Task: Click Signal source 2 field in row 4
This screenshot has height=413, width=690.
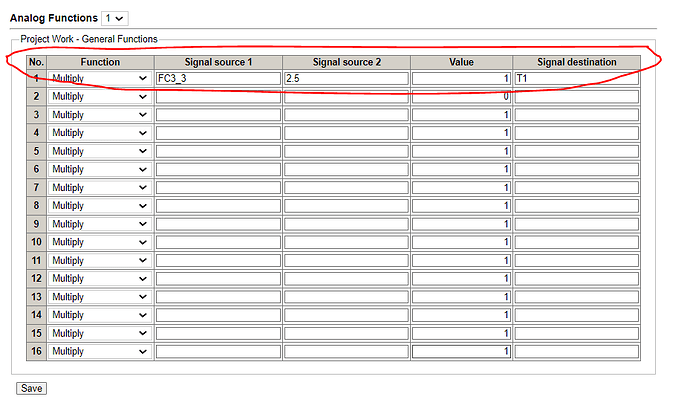Action: click(346, 133)
